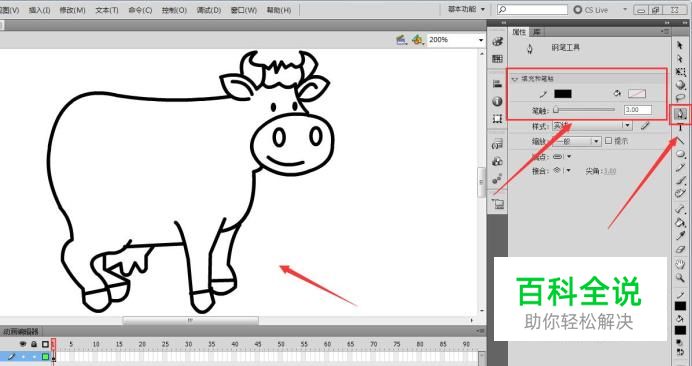Toggle the layer's lock dot
Image resolution: width=692 pixels, height=366 pixels.
[x=34, y=356]
